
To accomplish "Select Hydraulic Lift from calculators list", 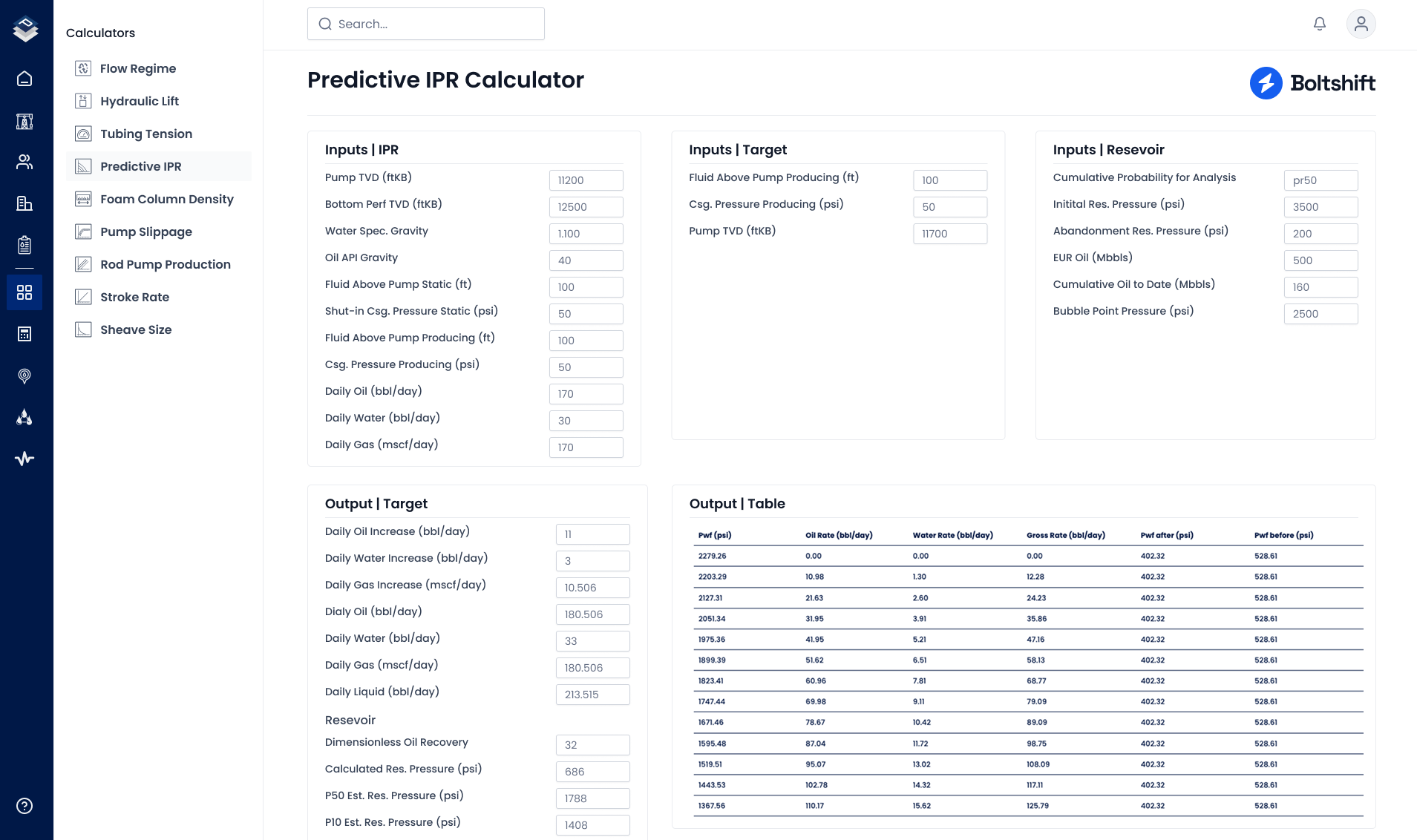I will click(x=140, y=101).
